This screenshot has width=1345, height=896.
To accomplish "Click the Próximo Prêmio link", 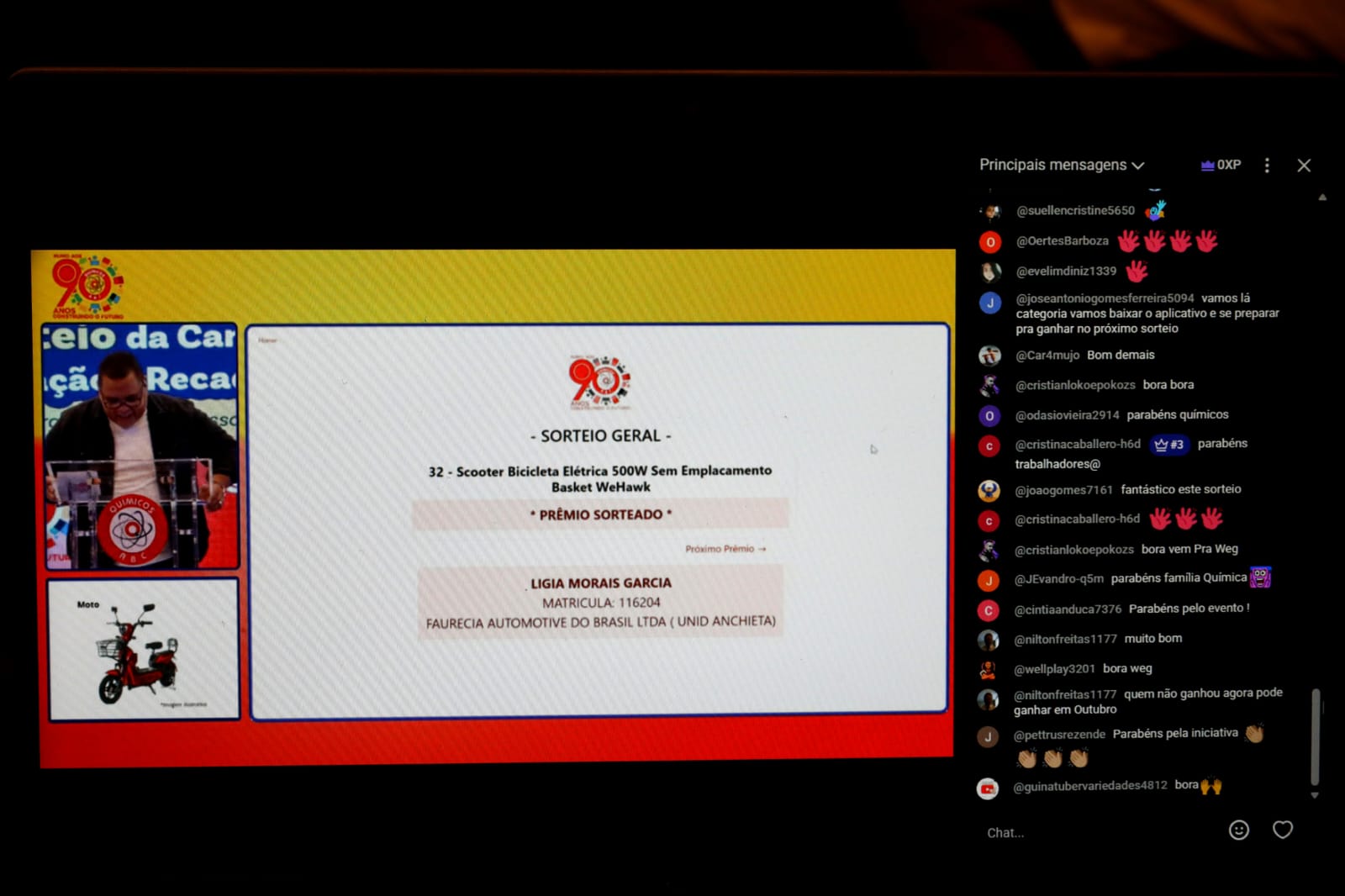I will (725, 549).
